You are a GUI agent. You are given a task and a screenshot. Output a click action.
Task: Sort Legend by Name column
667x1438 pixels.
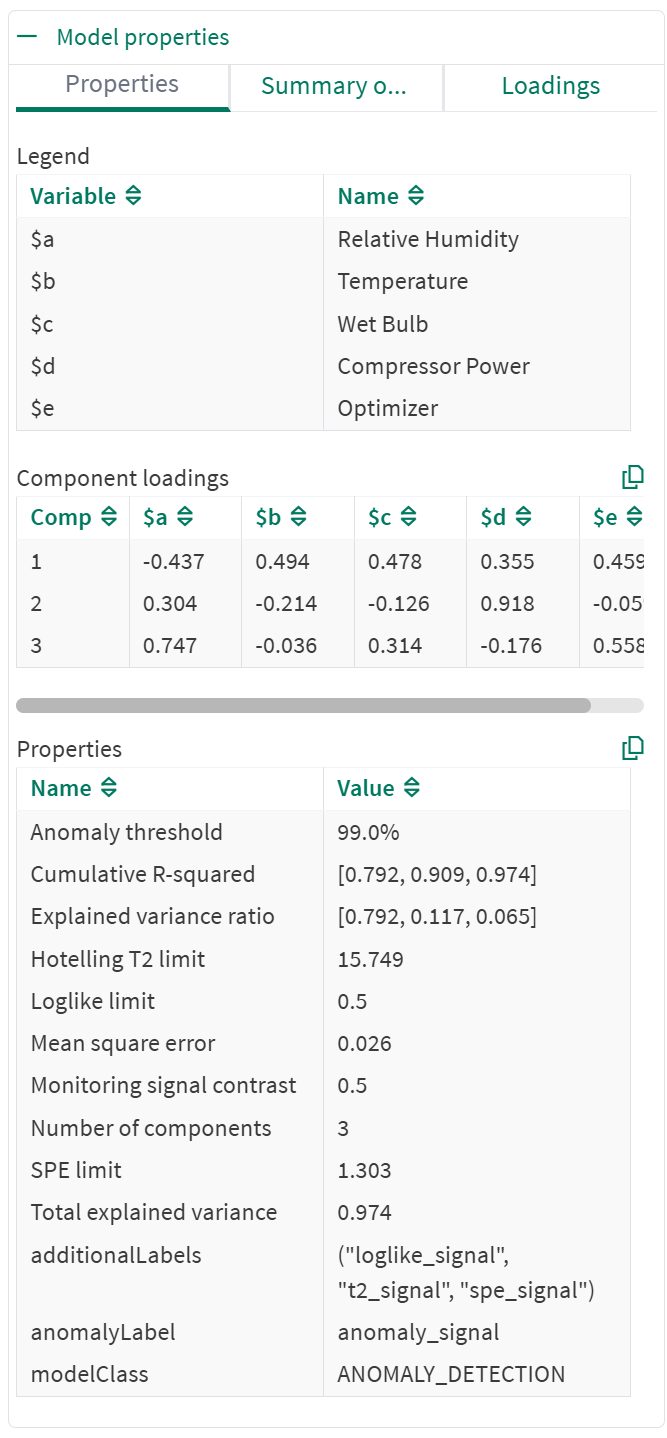coord(416,196)
